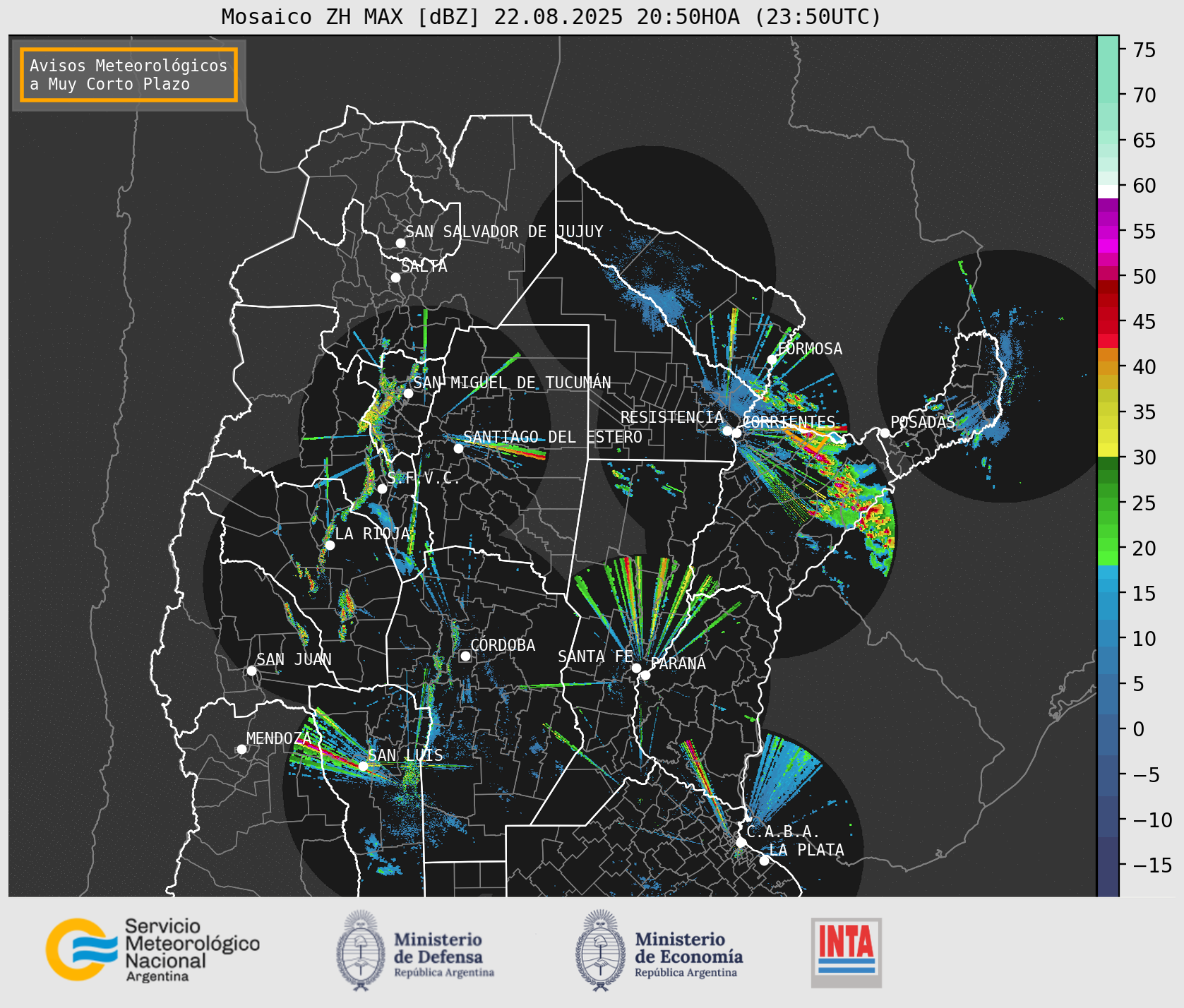The width and height of the screenshot is (1184, 1008).
Task: Click the 70 dBZ tick label
Action: click(1144, 95)
